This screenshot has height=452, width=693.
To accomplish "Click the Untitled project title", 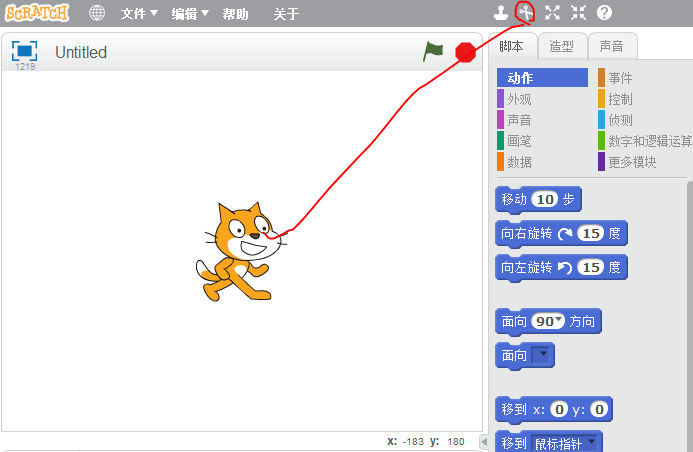I will click(x=81, y=52).
